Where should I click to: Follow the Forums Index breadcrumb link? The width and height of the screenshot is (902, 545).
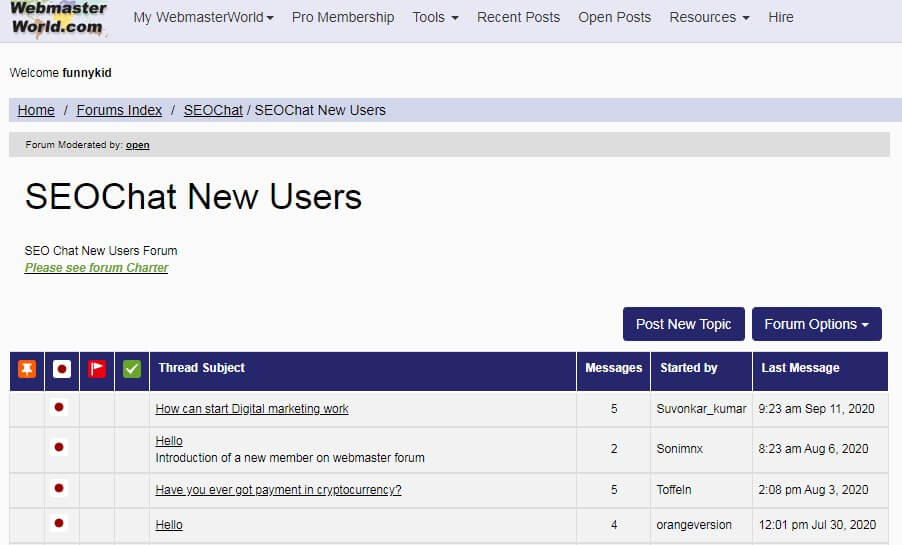(x=119, y=110)
